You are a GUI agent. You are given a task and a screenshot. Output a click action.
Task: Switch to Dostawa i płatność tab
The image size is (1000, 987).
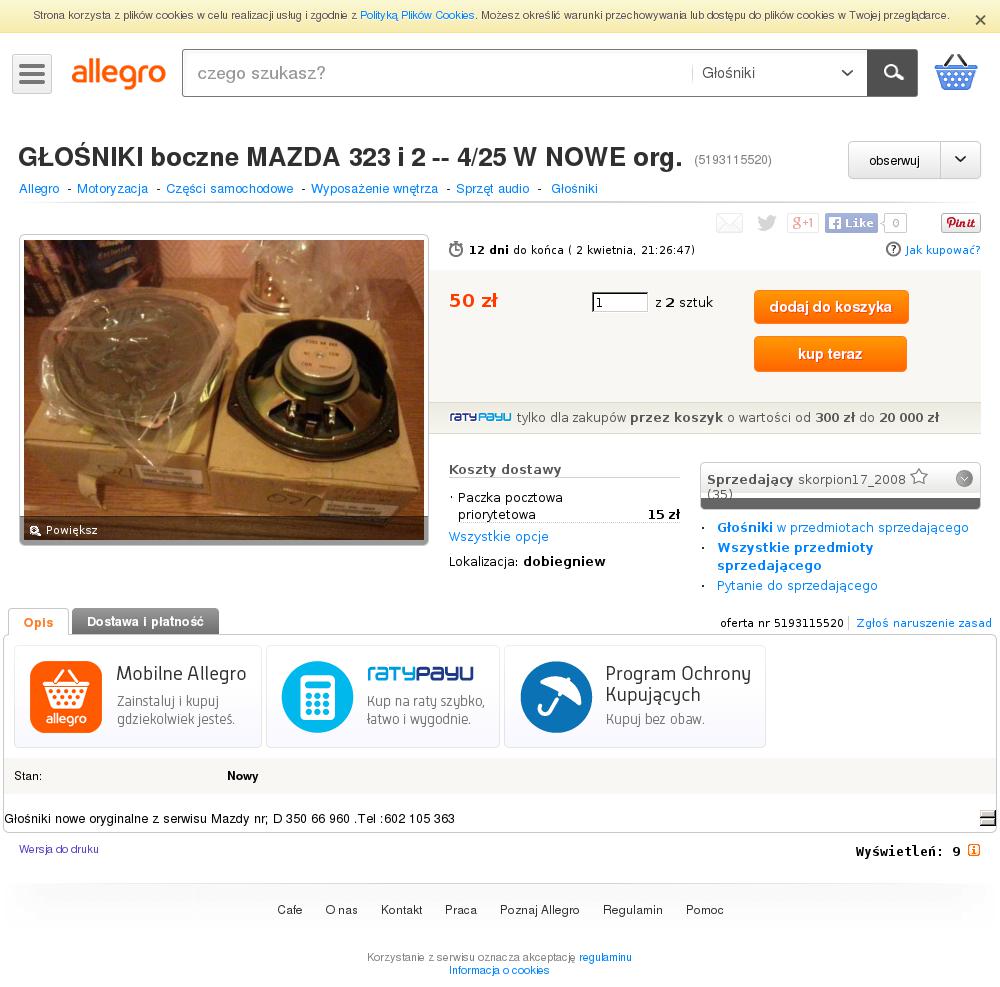tap(145, 622)
